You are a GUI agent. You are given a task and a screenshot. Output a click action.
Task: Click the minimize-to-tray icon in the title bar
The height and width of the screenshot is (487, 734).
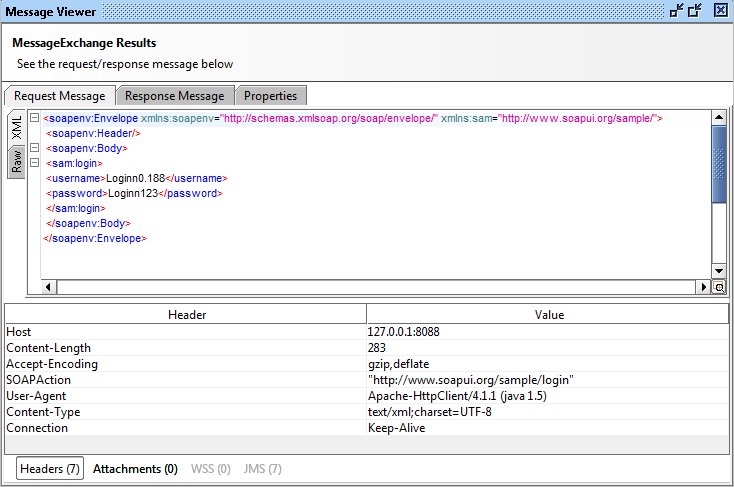pyautogui.click(x=677, y=10)
